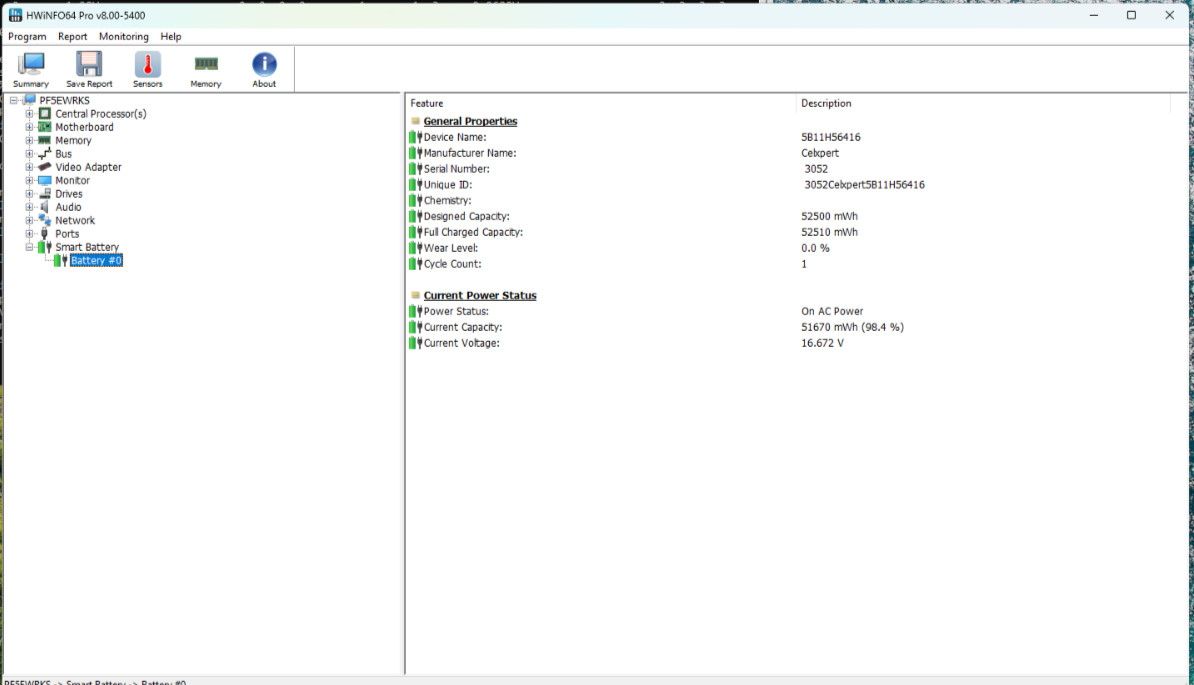Maximize the HWiNFO64 window
1194x685 pixels.
[x=1132, y=15]
